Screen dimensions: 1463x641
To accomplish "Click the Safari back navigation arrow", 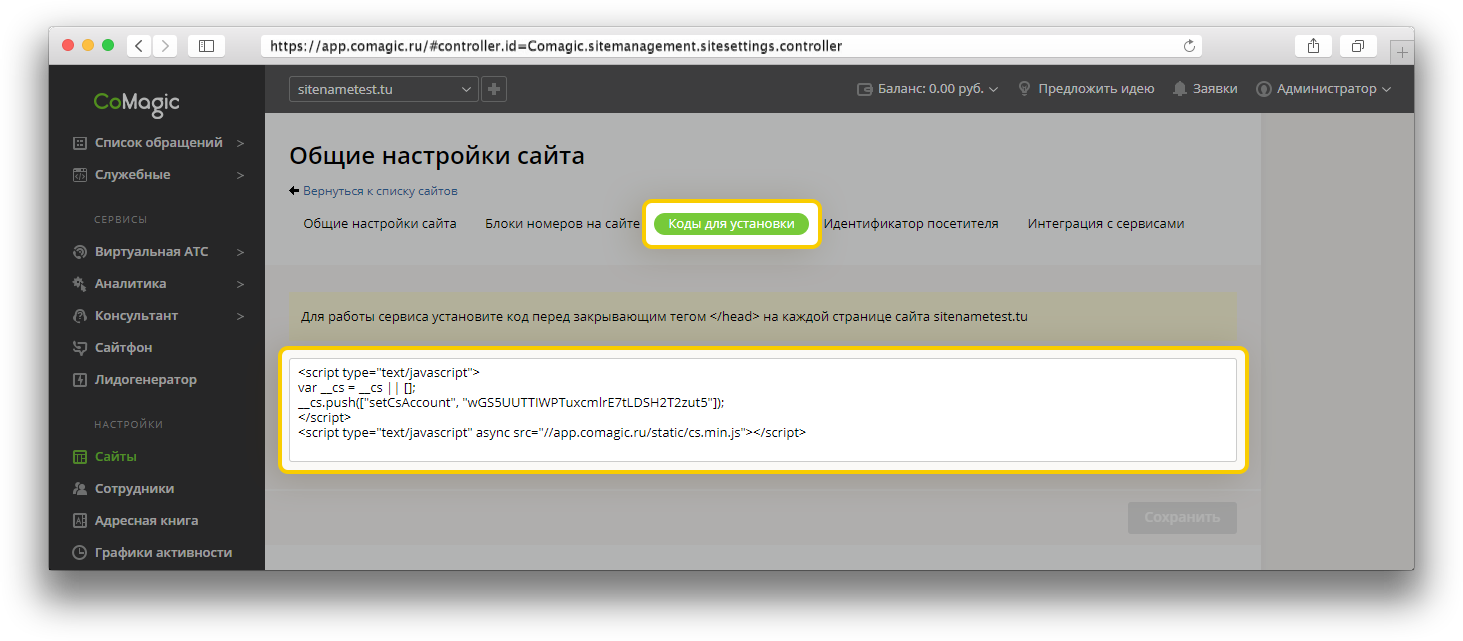I will (138, 46).
